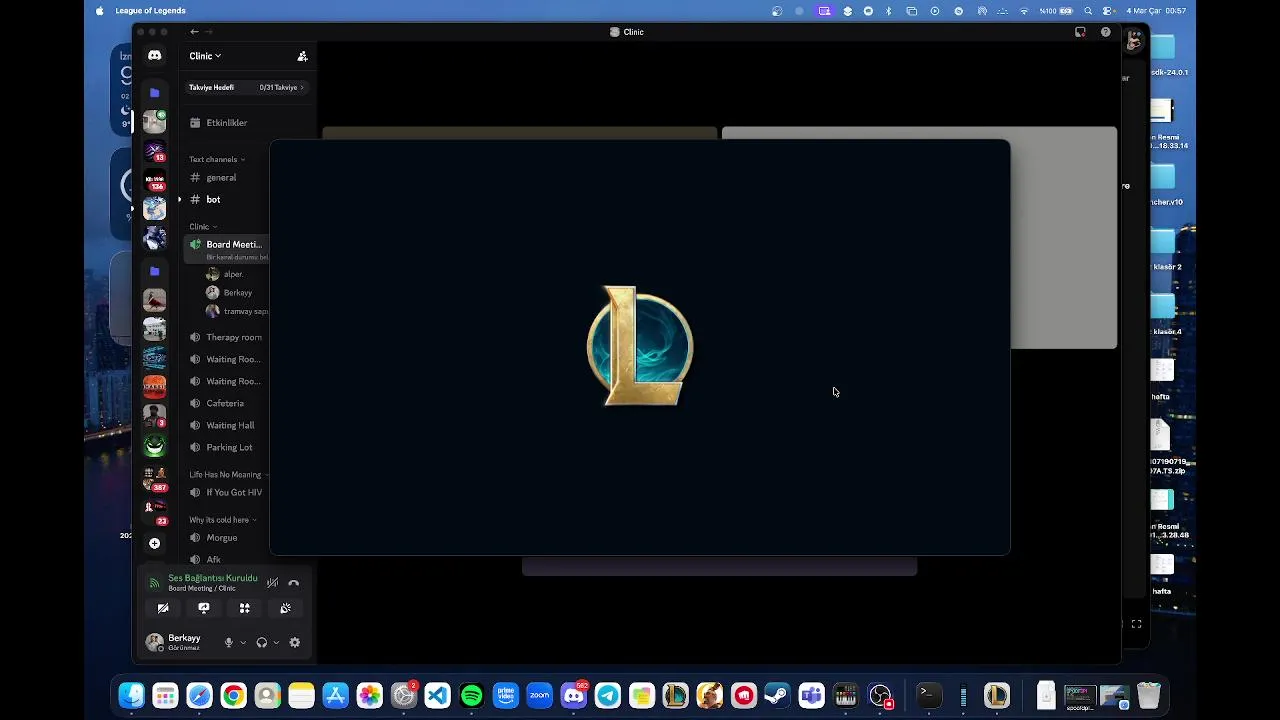Open Control Center in menu bar

point(1107,11)
